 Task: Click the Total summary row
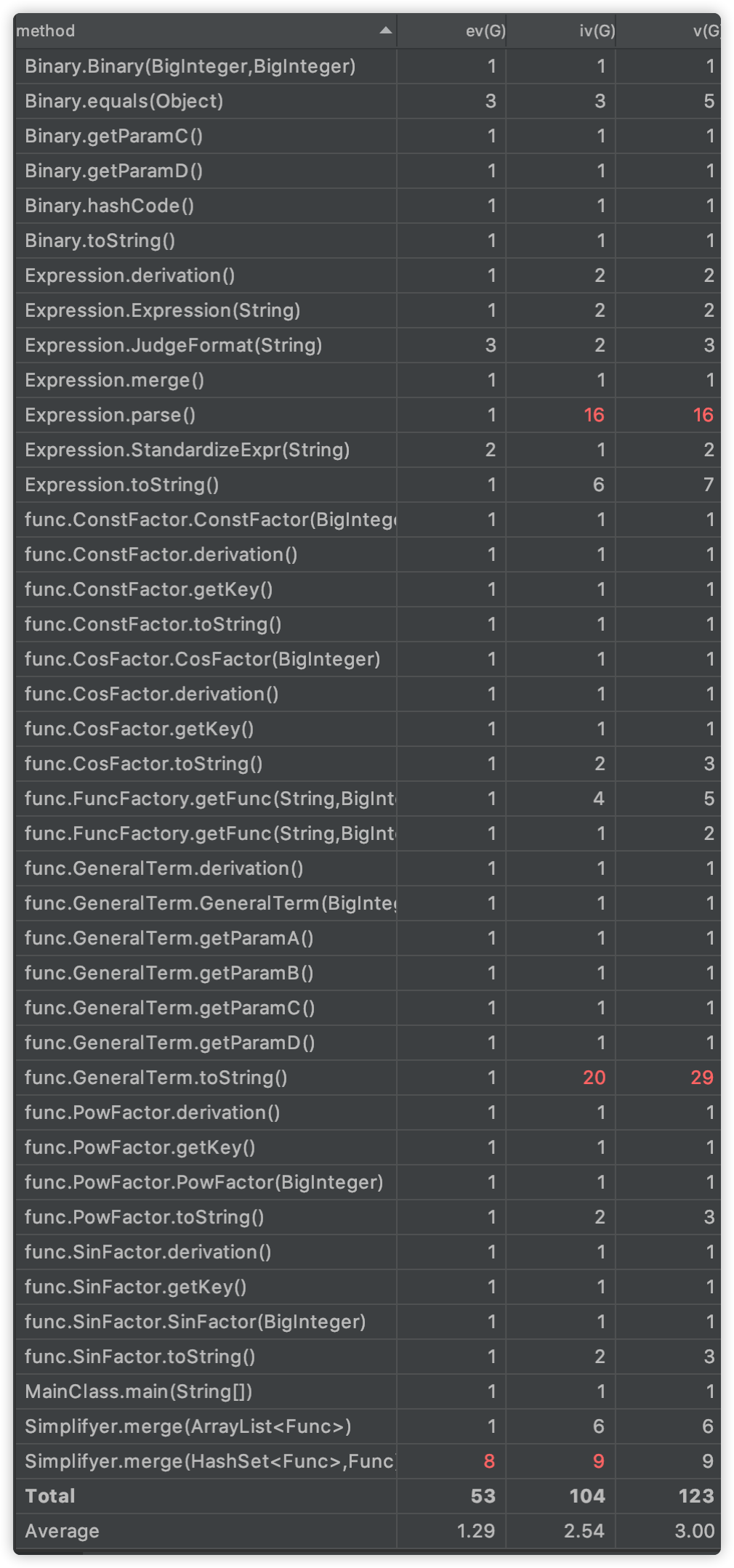367,1496
